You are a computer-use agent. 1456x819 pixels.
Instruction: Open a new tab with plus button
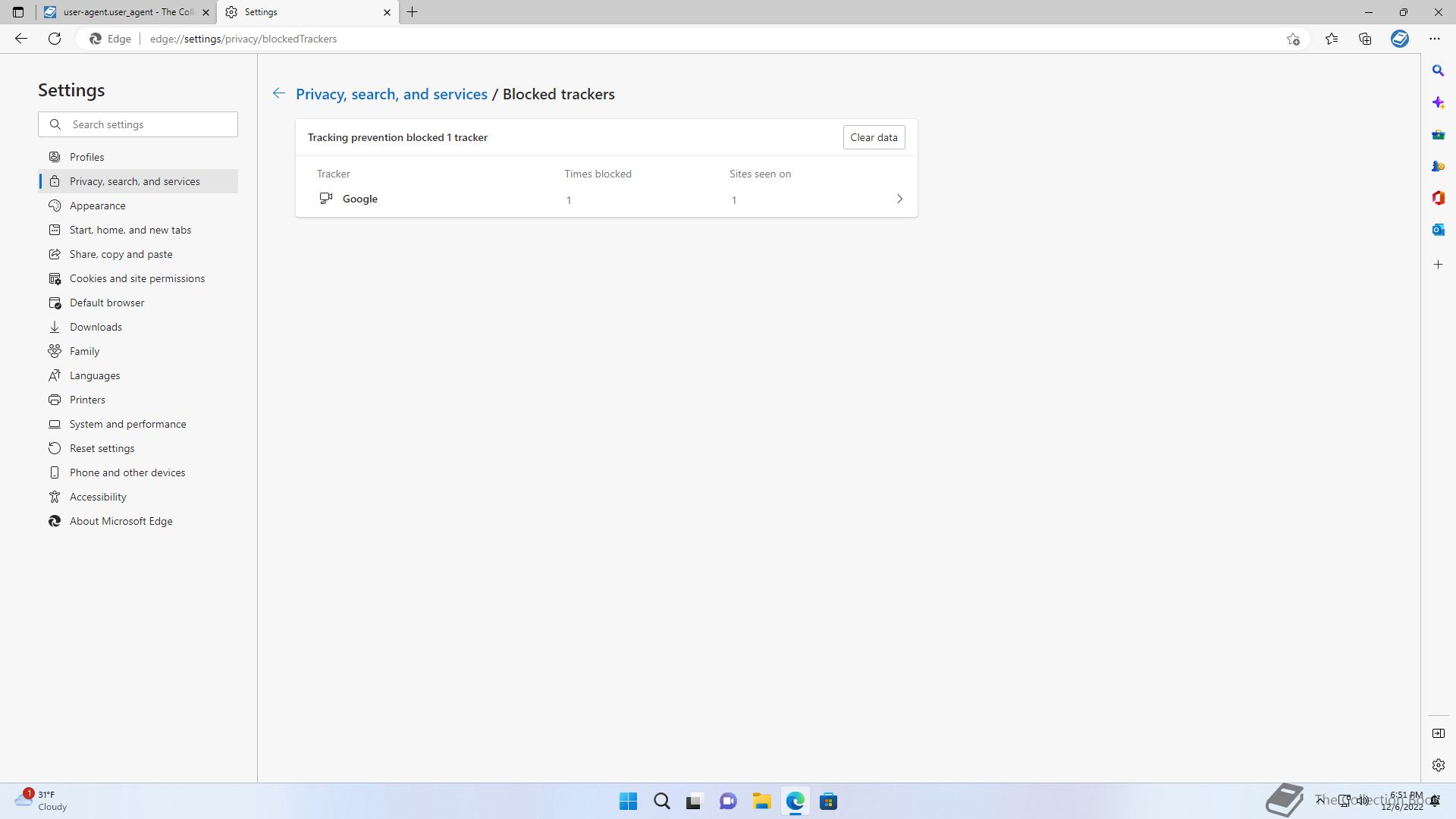(413, 12)
